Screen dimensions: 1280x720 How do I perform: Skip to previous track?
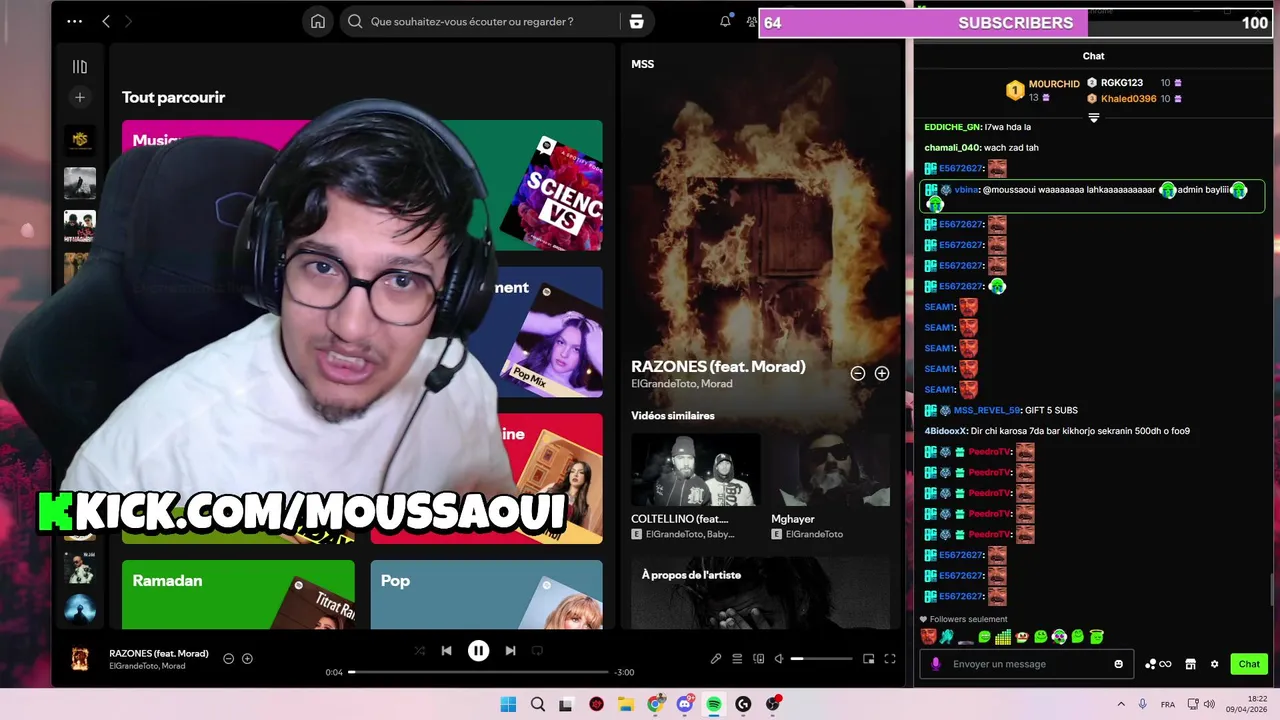click(447, 651)
